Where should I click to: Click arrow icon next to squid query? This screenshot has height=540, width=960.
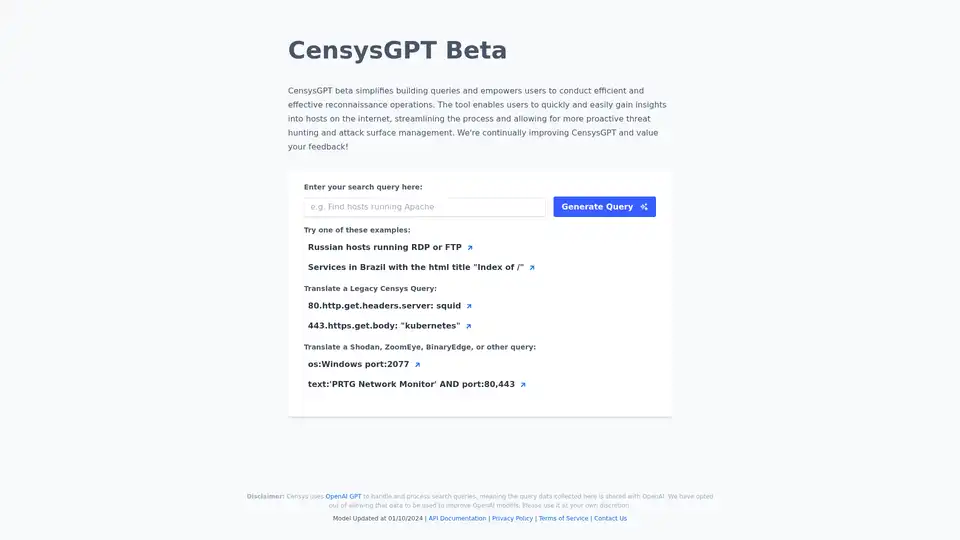(x=469, y=306)
